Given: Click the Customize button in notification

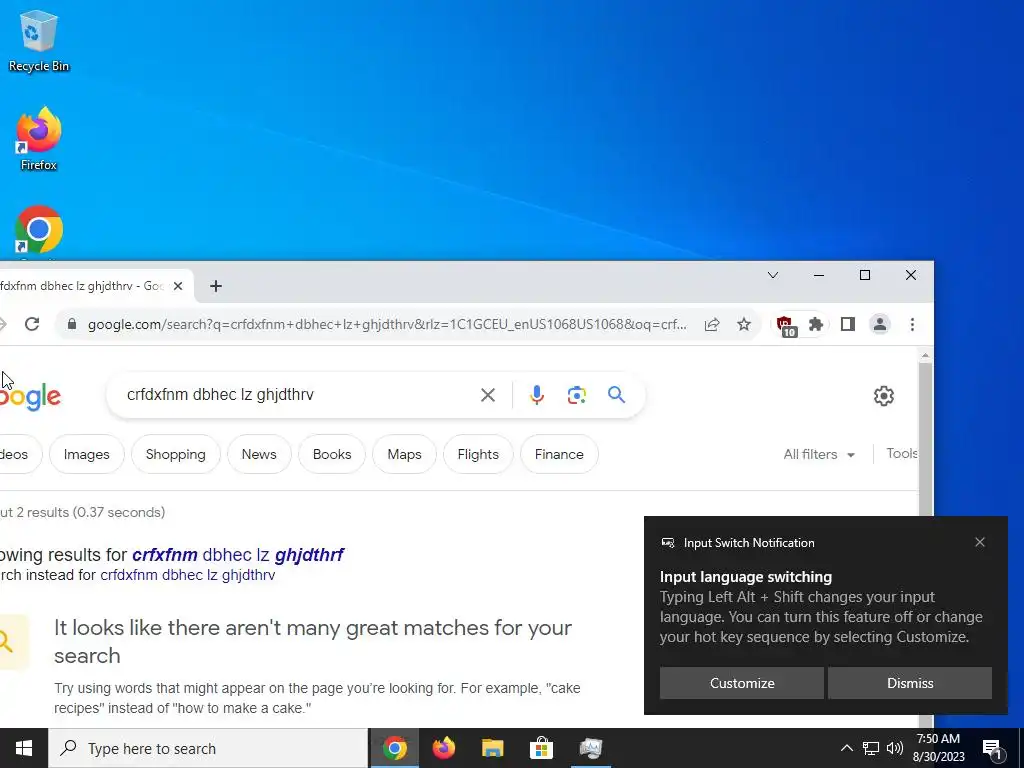Looking at the screenshot, I should (742, 683).
